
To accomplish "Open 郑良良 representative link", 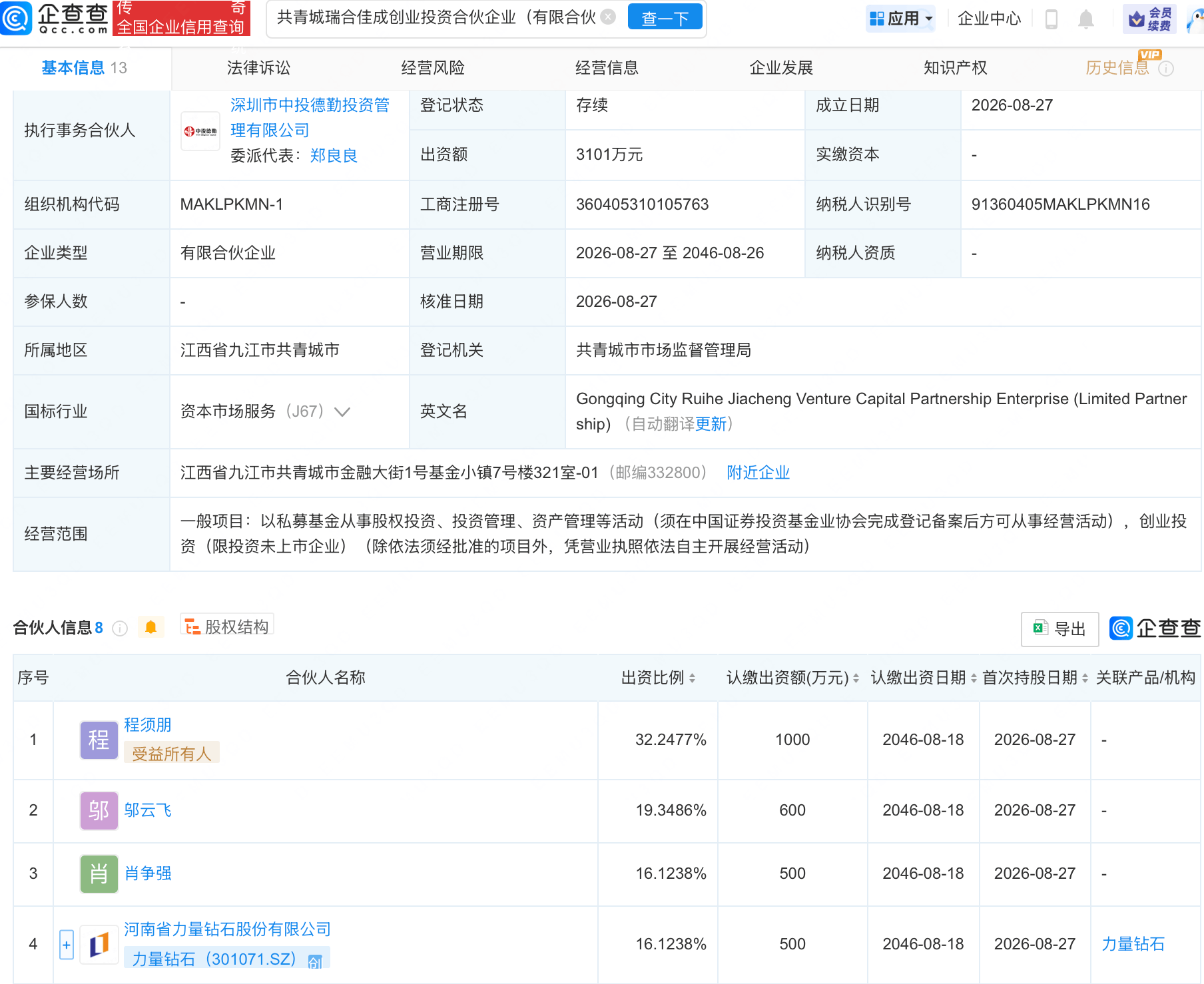I will pos(334,156).
